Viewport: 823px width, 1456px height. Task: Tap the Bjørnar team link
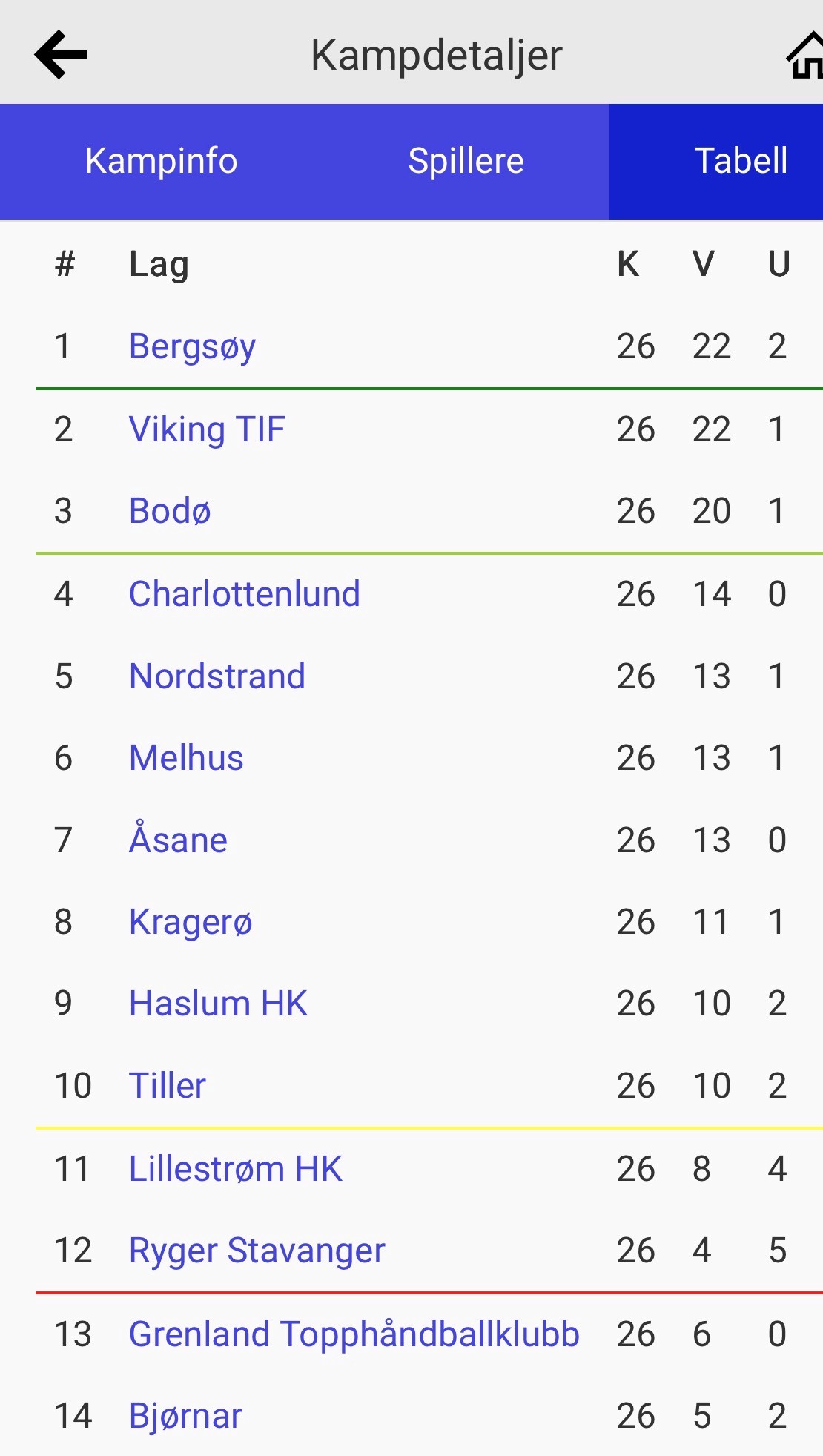[185, 1416]
